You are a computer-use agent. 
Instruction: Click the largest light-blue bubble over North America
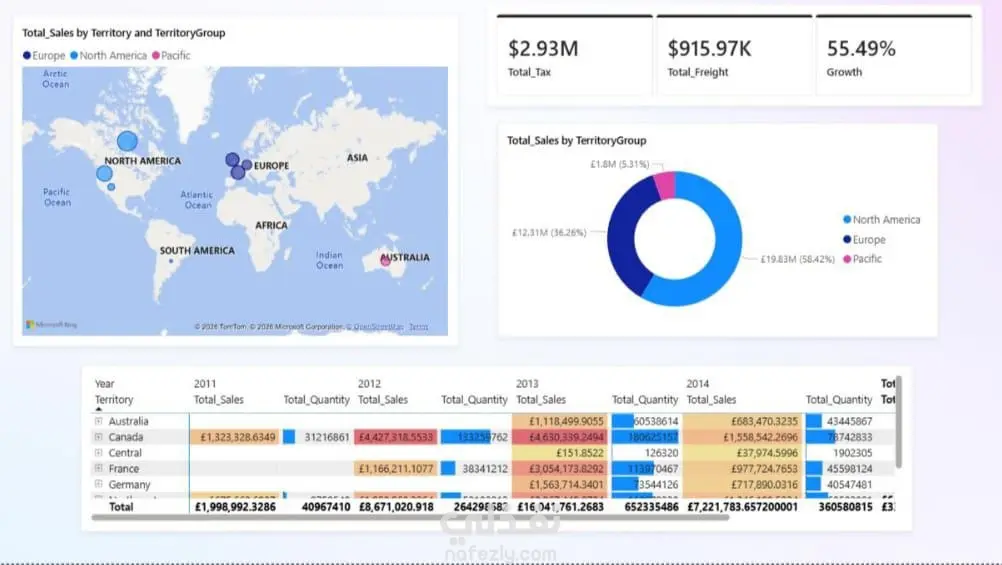pos(127,141)
